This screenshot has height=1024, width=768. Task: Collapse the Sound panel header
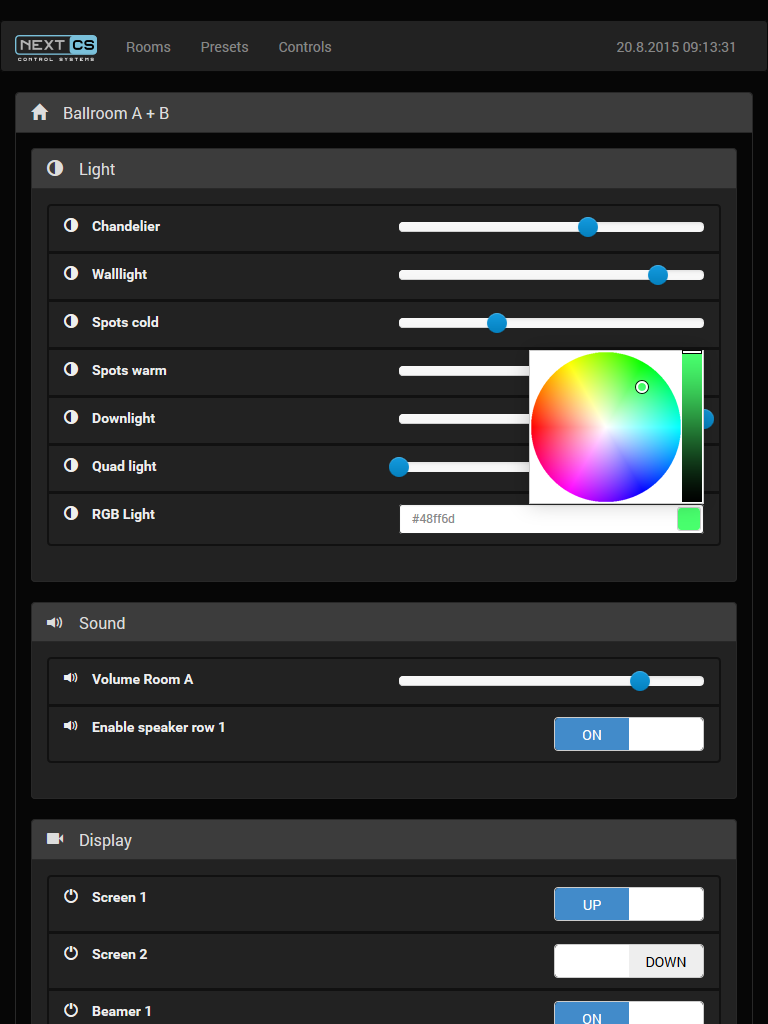point(384,623)
